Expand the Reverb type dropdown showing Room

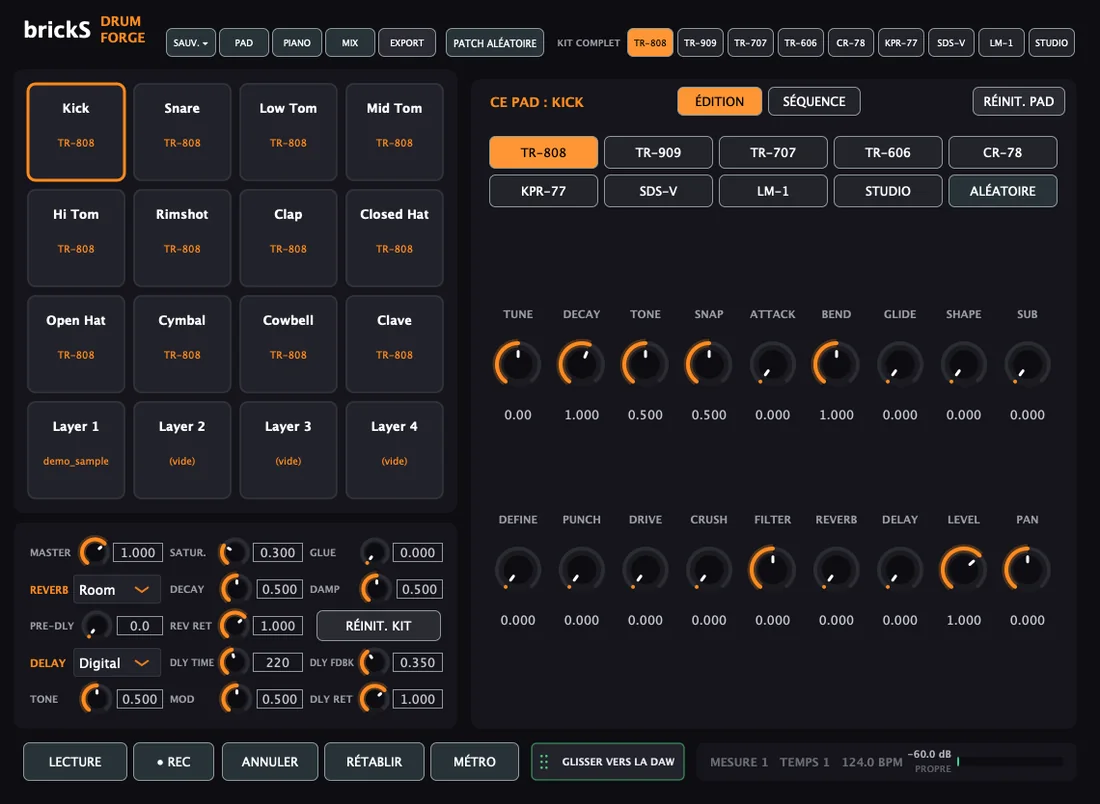coord(116,589)
